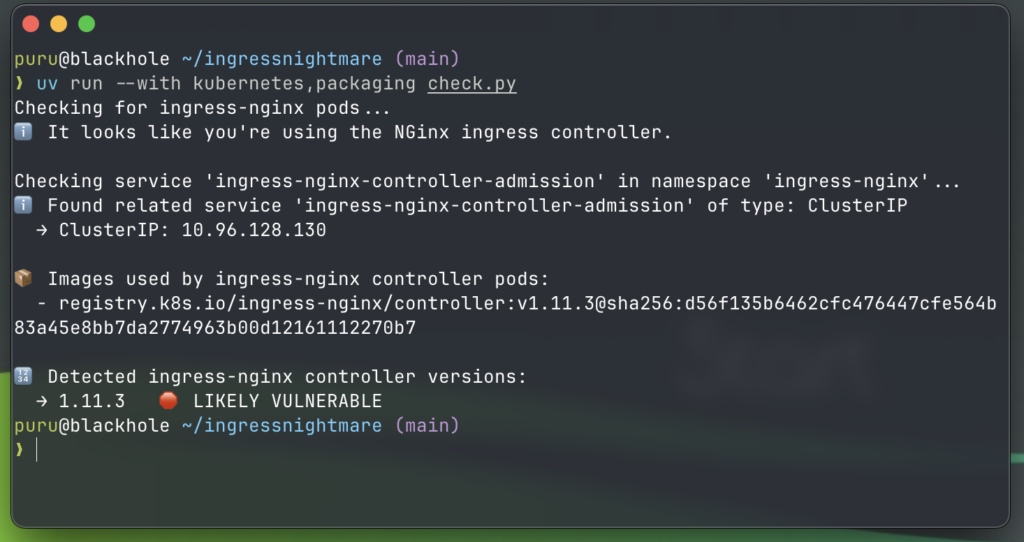Viewport: 1024px width, 542px height.
Task: Click the prompt chevron before "uv run"
Action: click(19, 84)
